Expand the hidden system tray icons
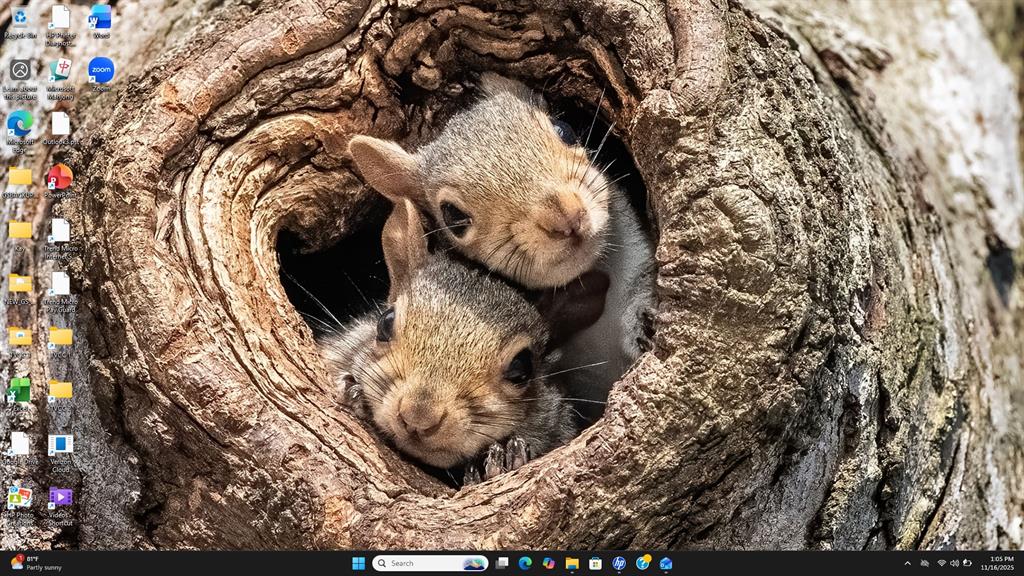The width and height of the screenshot is (1024, 576). [x=908, y=563]
